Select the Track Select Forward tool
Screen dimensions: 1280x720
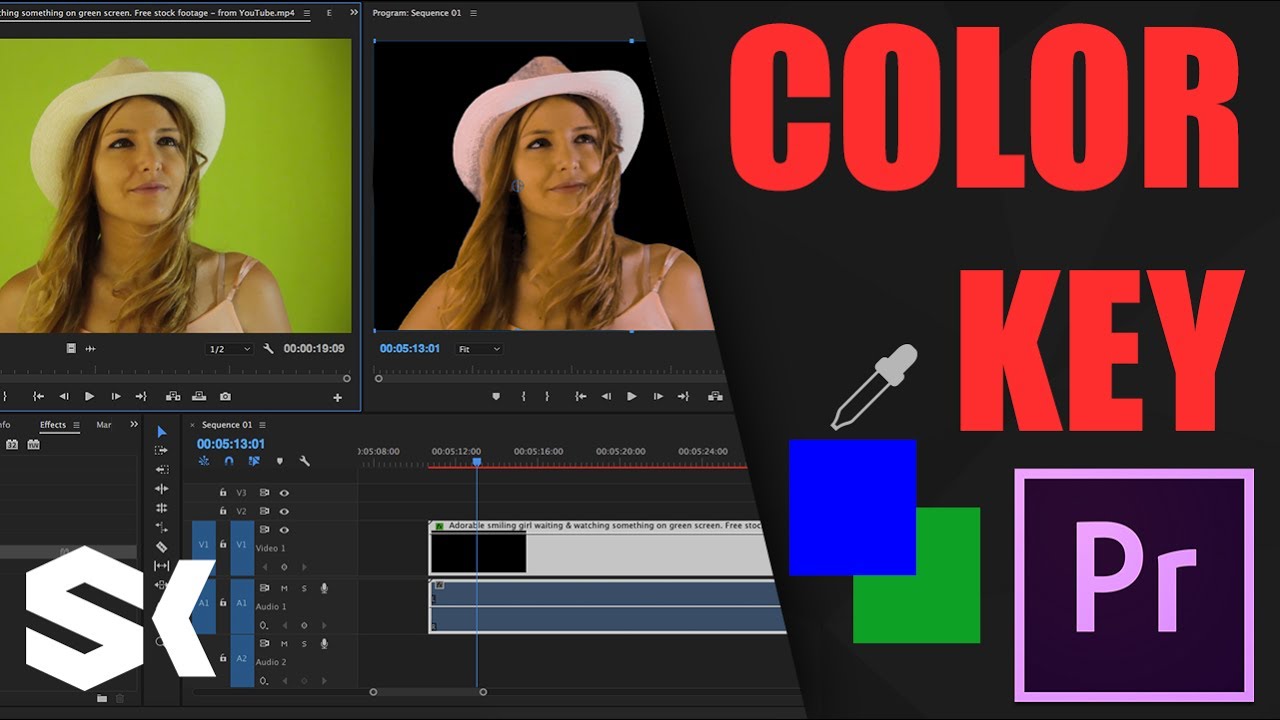pos(162,451)
